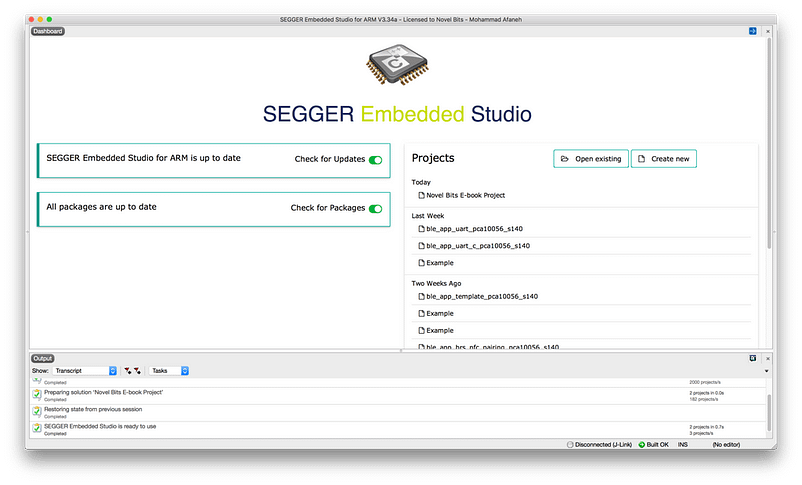Viewport: 802px width, 485px height.
Task: Click the All packages are up to date card
Action: point(214,209)
